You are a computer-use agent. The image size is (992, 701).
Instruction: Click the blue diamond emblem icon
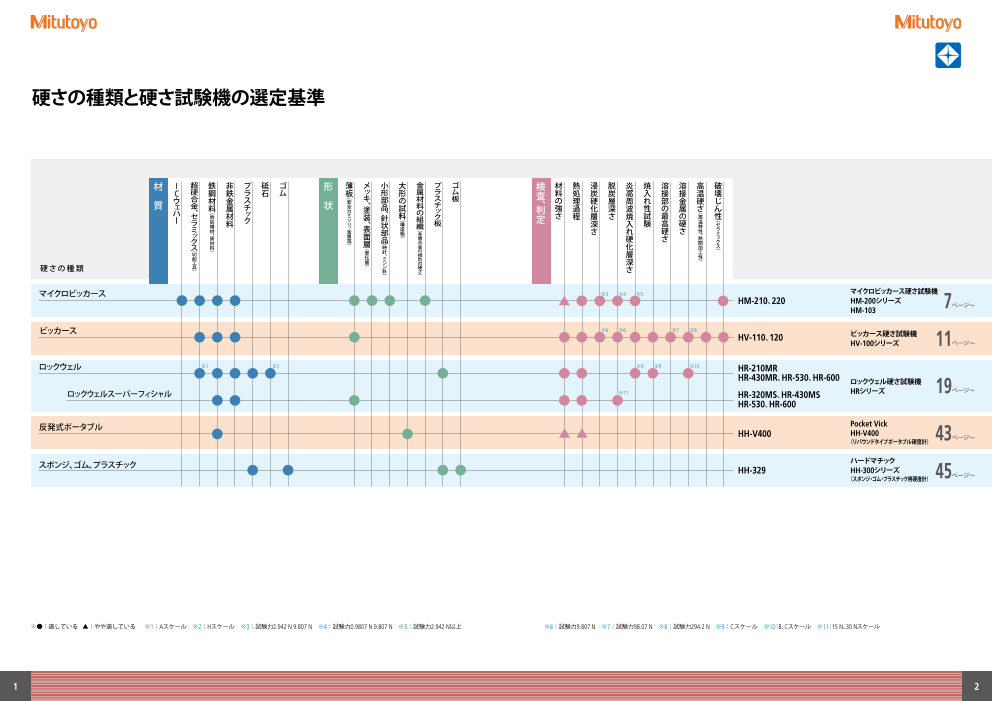(948, 55)
